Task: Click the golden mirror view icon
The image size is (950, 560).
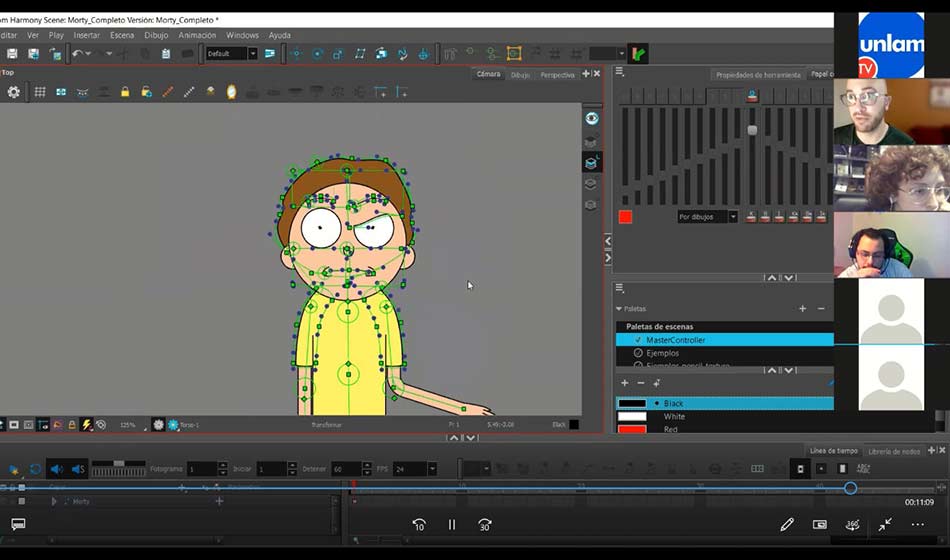Action: pyautogui.click(x=231, y=92)
